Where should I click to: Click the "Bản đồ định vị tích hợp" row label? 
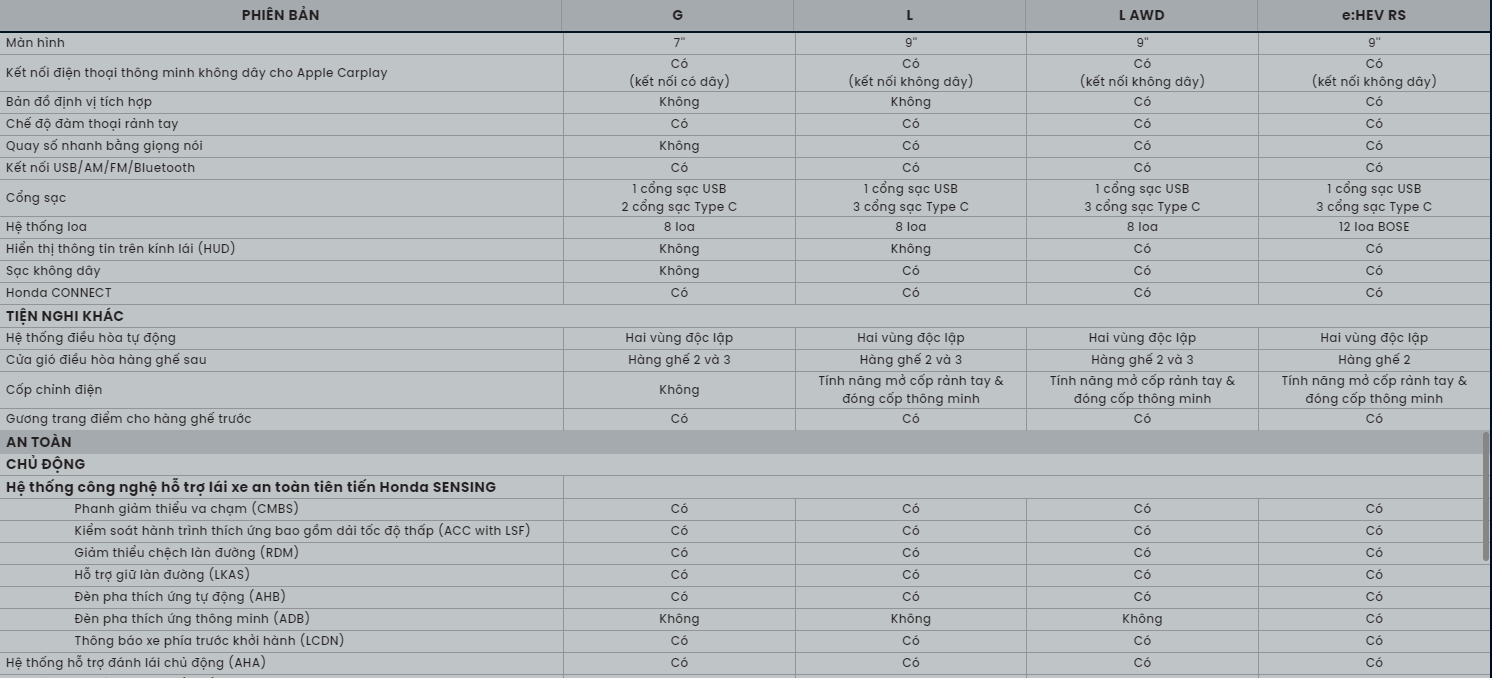[x=79, y=102]
